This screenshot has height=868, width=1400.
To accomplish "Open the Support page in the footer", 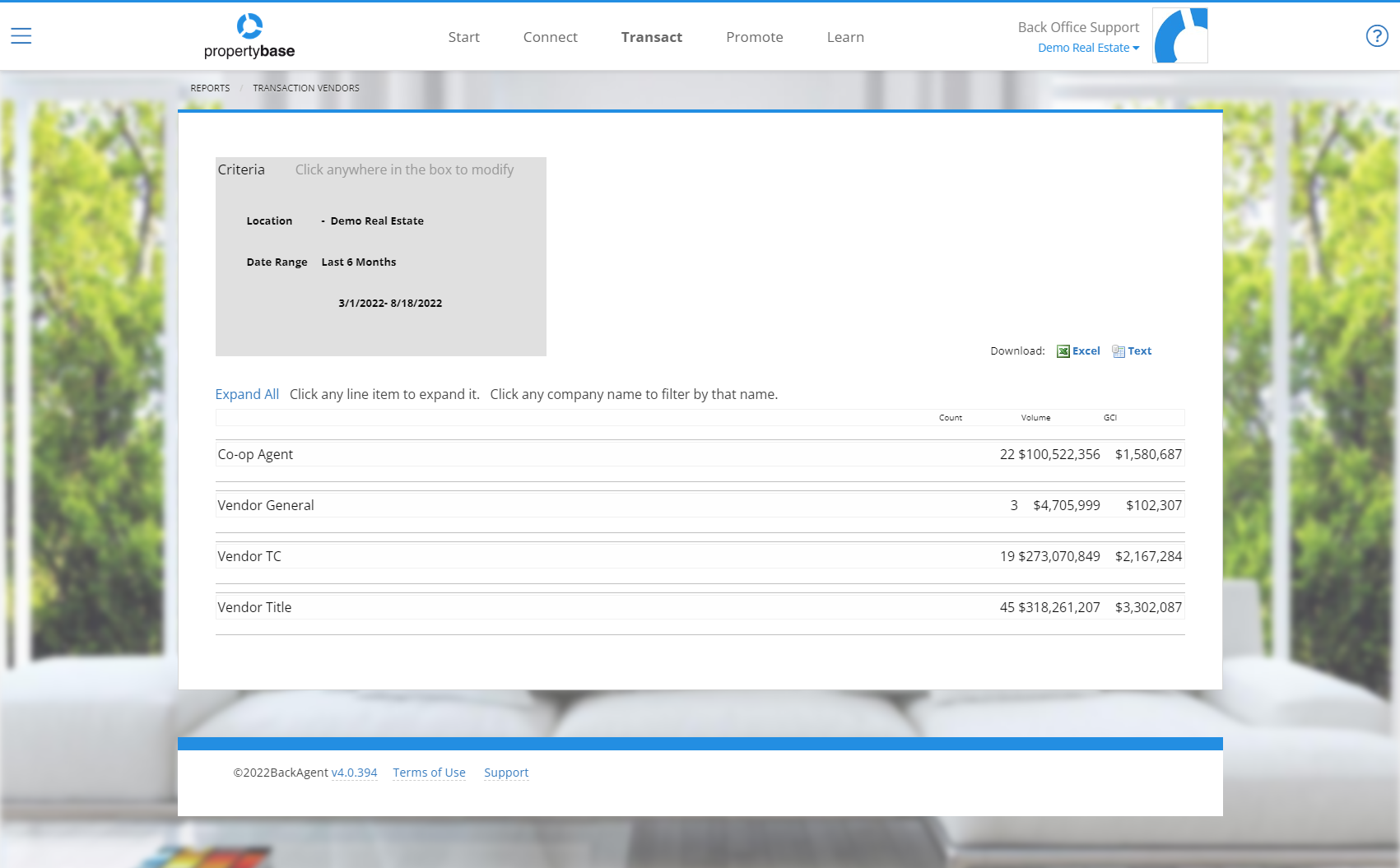I will 506,772.
